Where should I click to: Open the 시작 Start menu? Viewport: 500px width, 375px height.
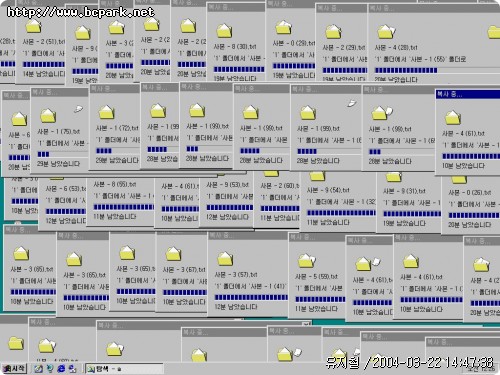coord(14,368)
